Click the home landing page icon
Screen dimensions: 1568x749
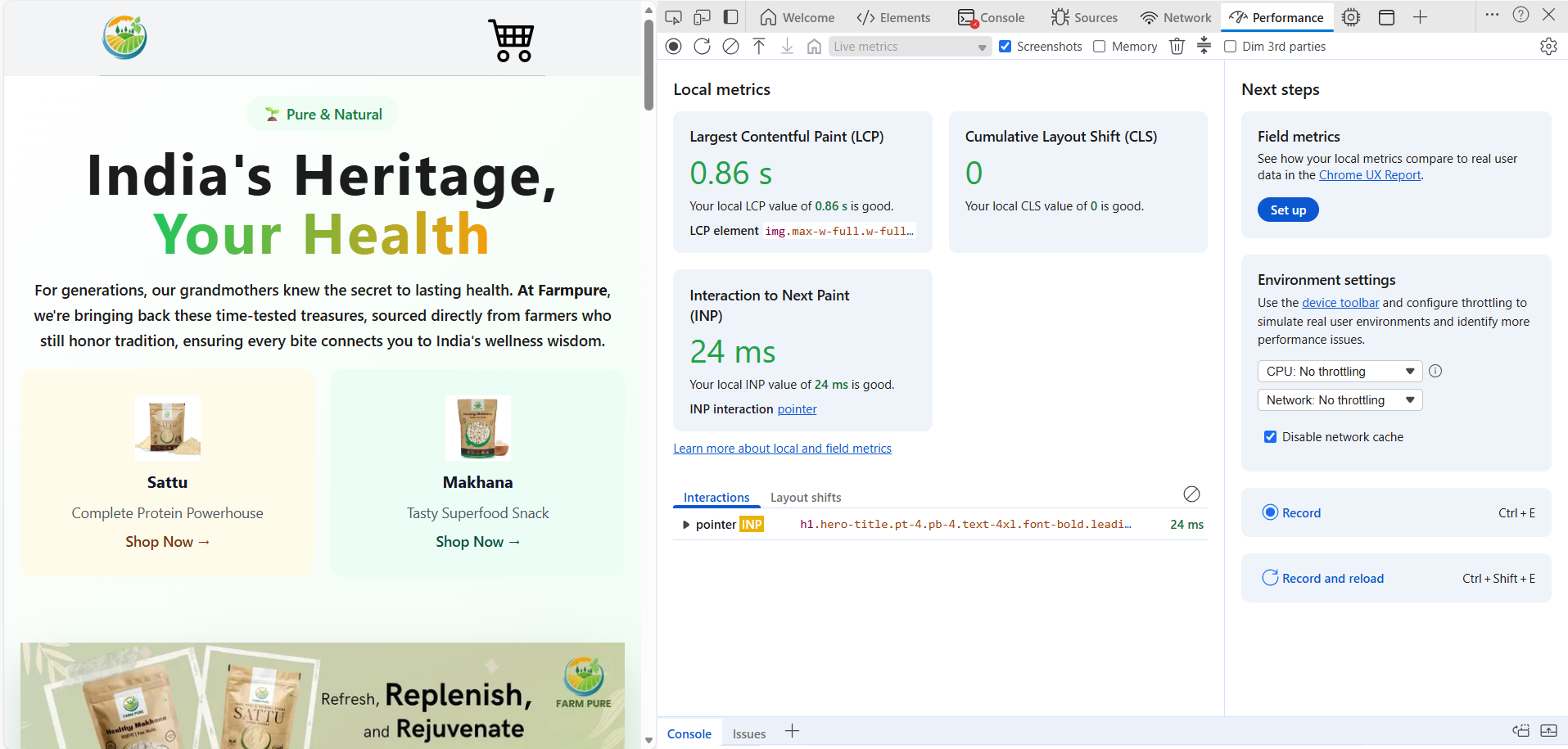[814, 47]
